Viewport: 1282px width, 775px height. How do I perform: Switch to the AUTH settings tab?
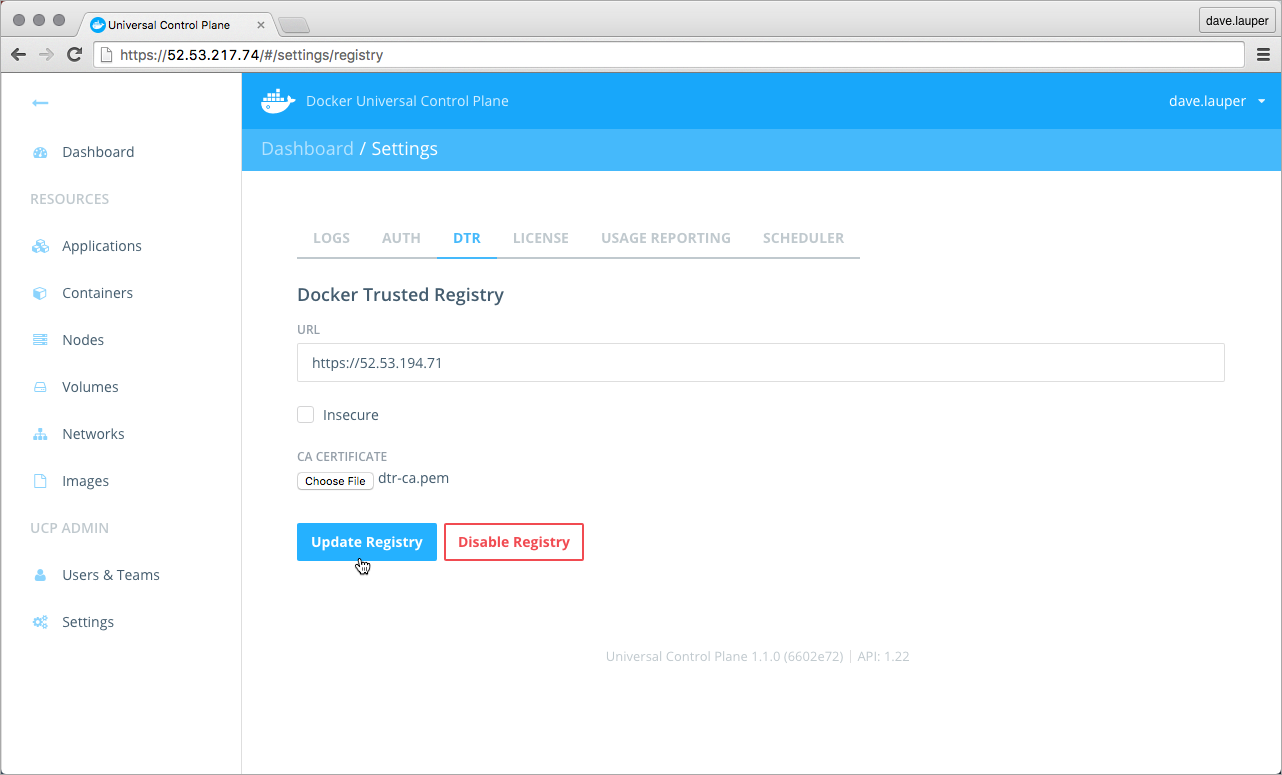click(401, 238)
